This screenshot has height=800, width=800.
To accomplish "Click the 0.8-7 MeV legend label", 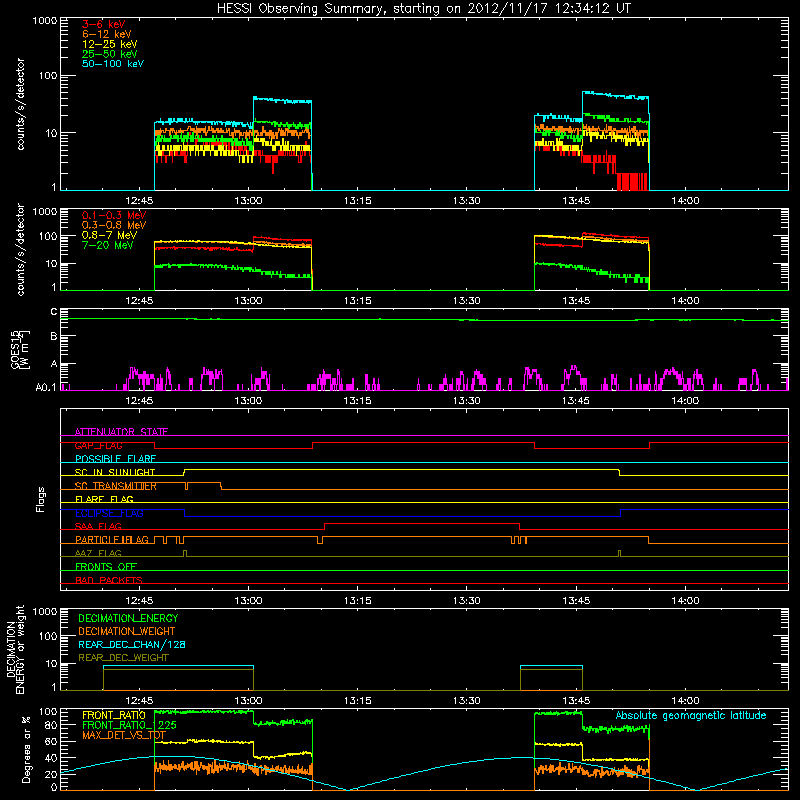I will tap(109, 235).
